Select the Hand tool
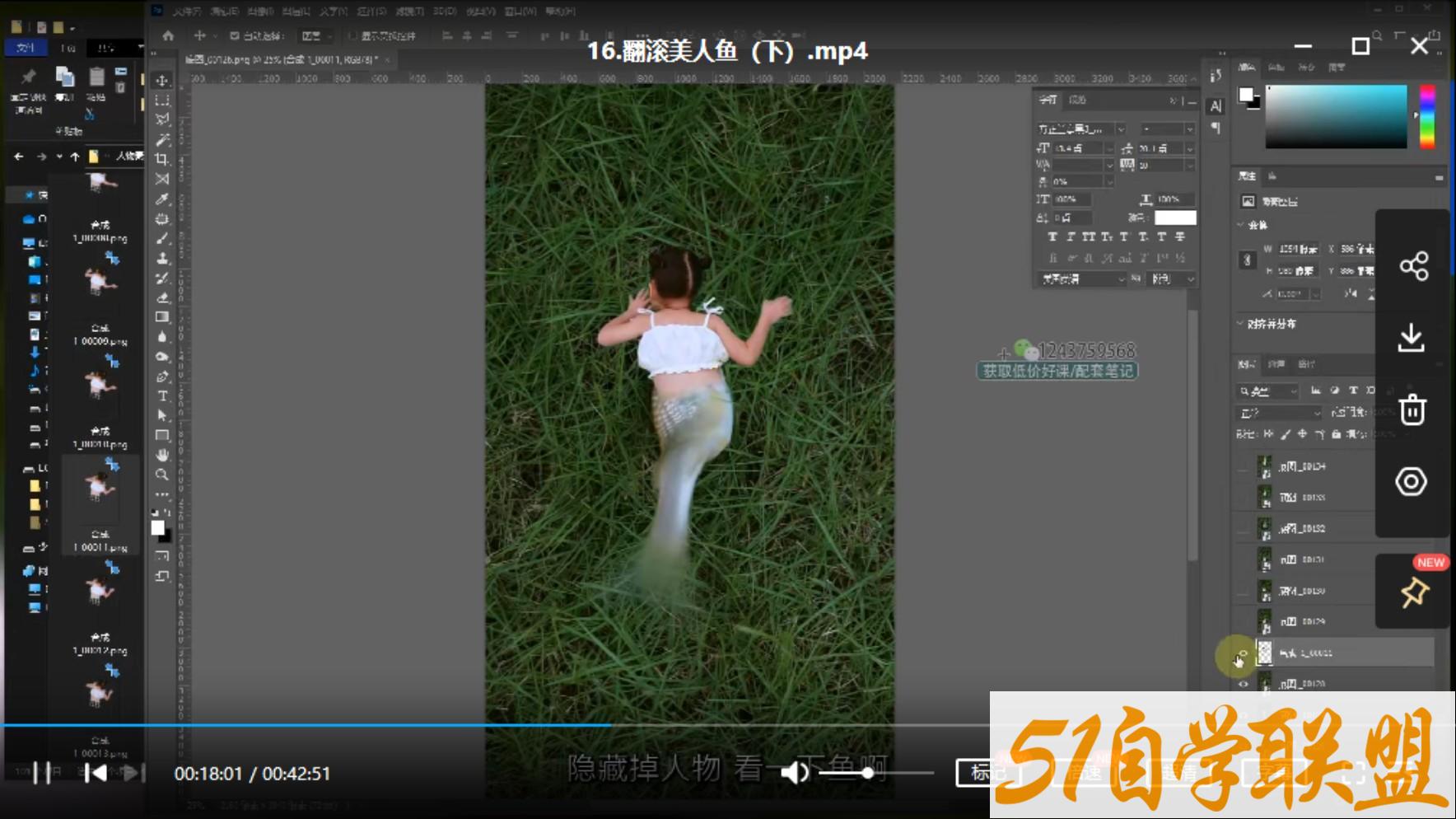 pyautogui.click(x=162, y=456)
